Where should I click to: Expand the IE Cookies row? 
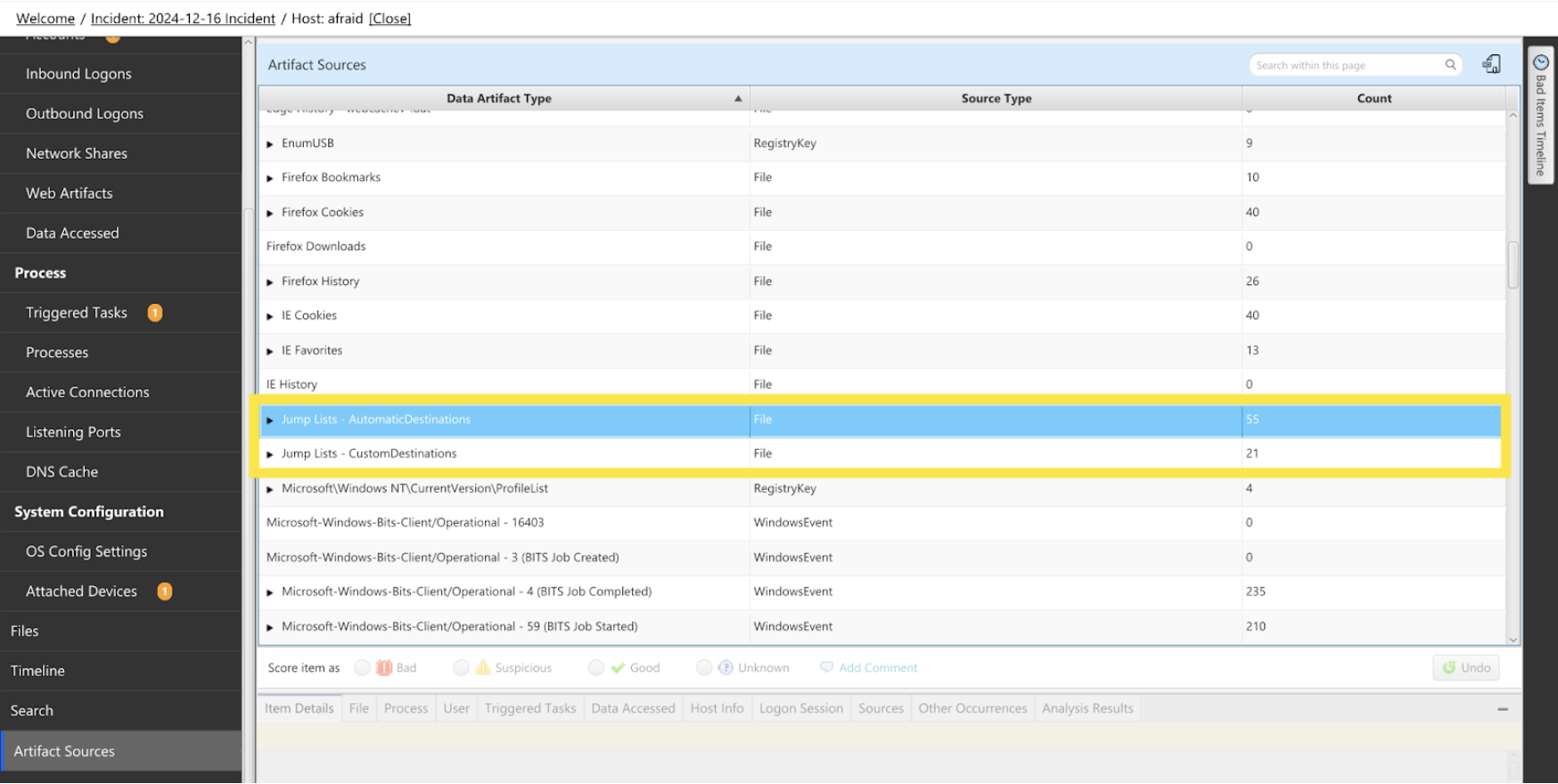pyautogui.click(x=270, y=316)
